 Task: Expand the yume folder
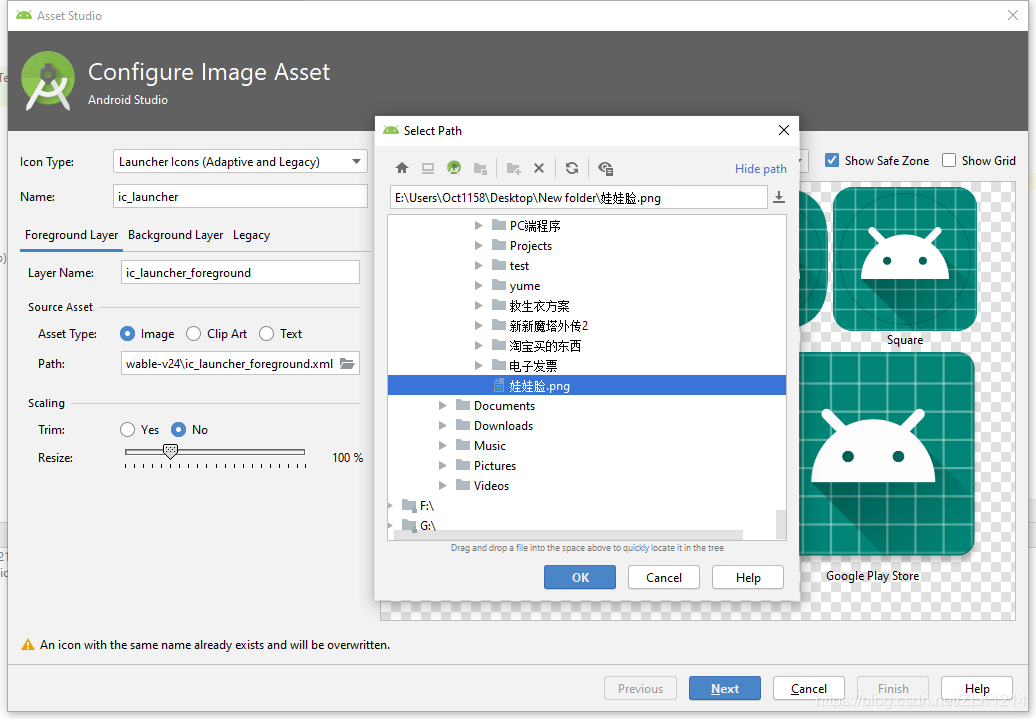tap(478, 285)
